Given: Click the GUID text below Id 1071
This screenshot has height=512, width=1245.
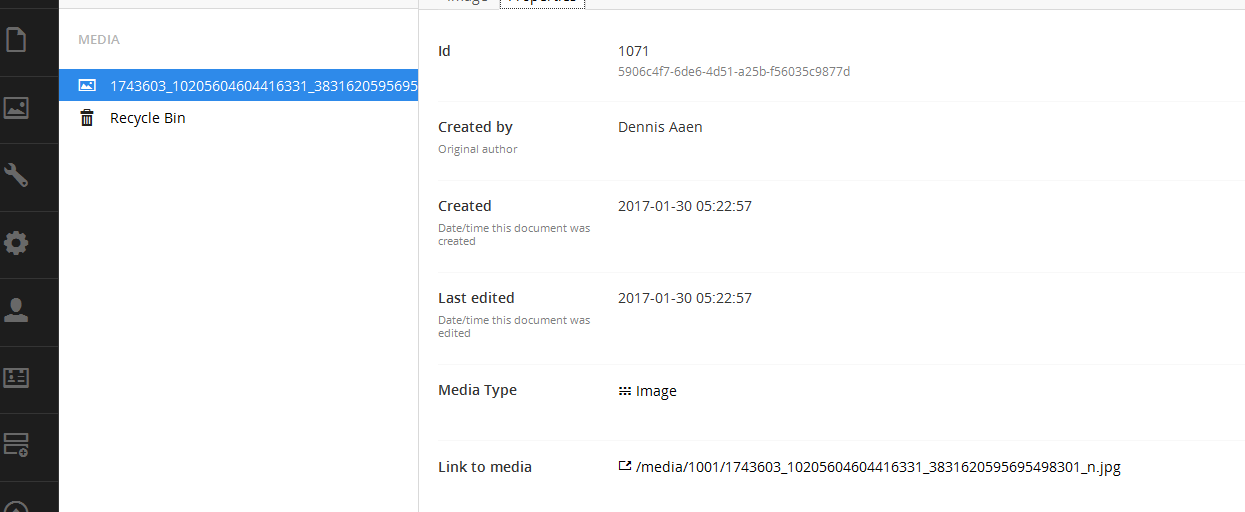Looking at the screenshot, I should click(x=734, y=72).
